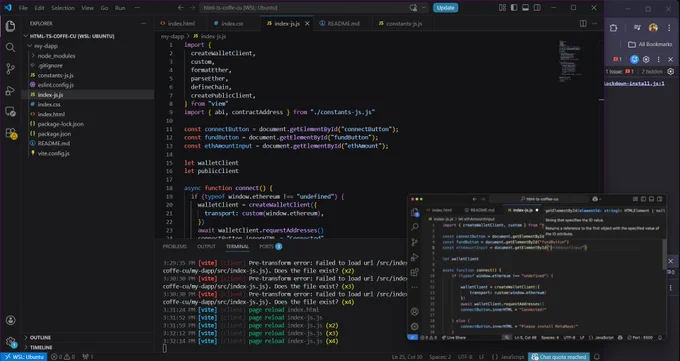Open vite.config.js in Explorer
This screenshot has height=361, width=680.
53,153
